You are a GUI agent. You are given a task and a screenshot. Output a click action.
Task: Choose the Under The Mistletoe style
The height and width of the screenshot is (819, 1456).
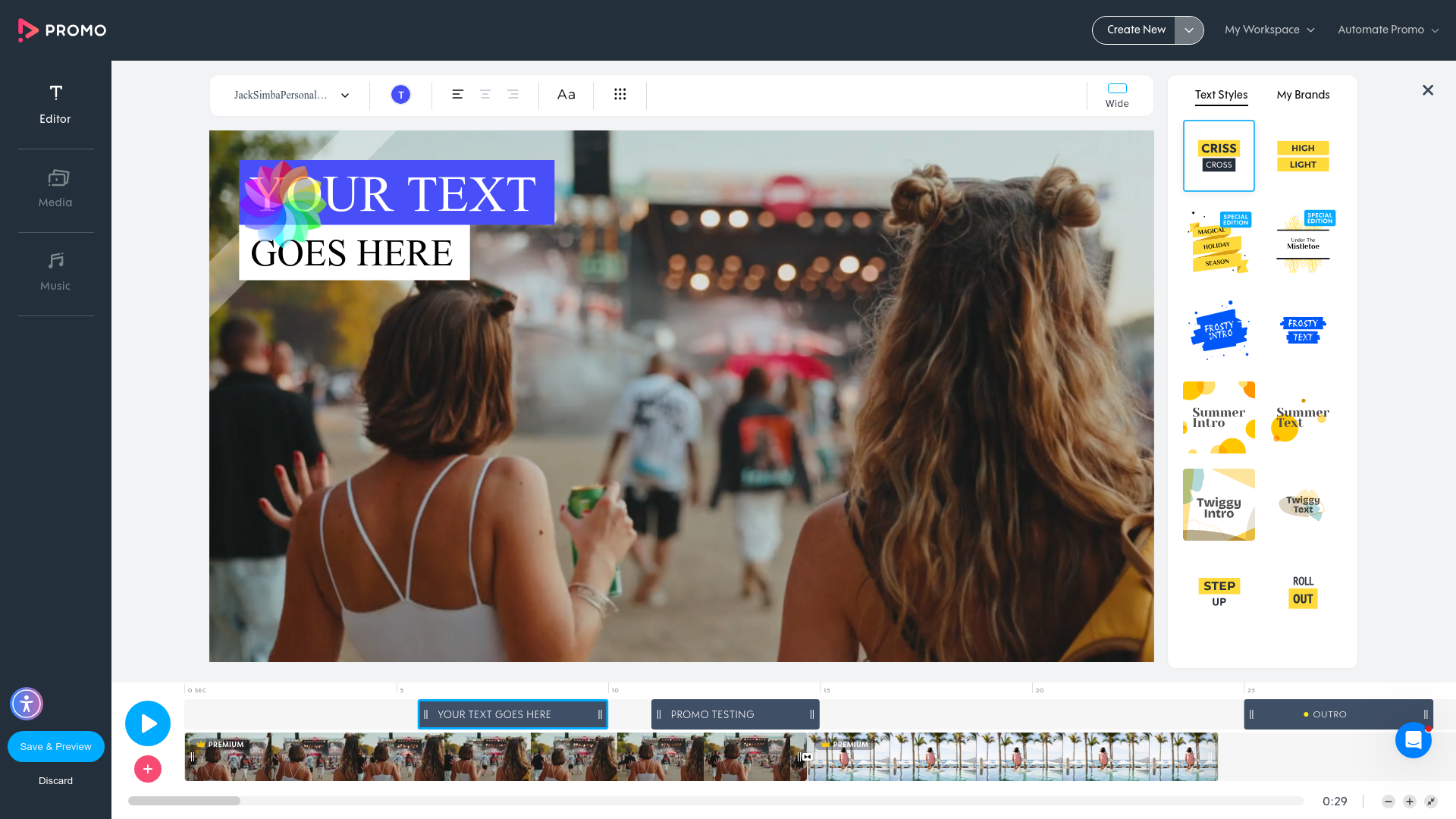tap(1303, 243)
